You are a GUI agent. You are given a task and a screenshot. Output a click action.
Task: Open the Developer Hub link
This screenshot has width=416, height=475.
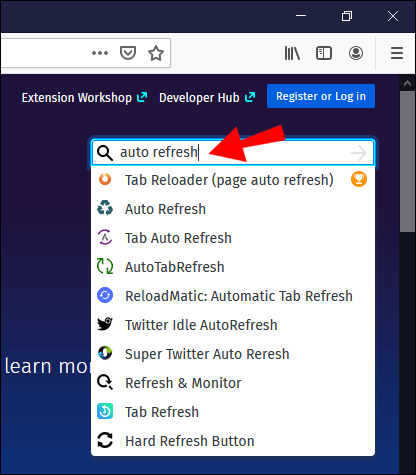207,98
